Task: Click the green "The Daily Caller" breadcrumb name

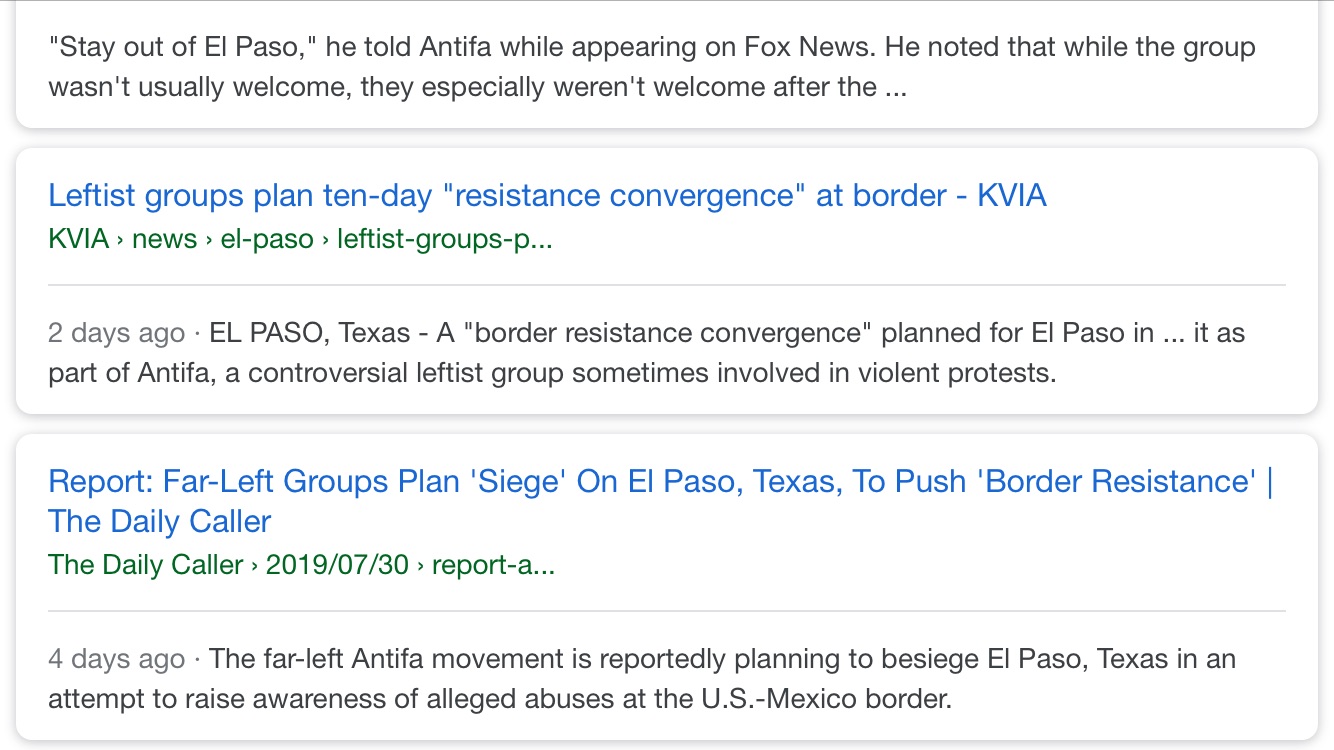Action: click(x=146, y=565)
